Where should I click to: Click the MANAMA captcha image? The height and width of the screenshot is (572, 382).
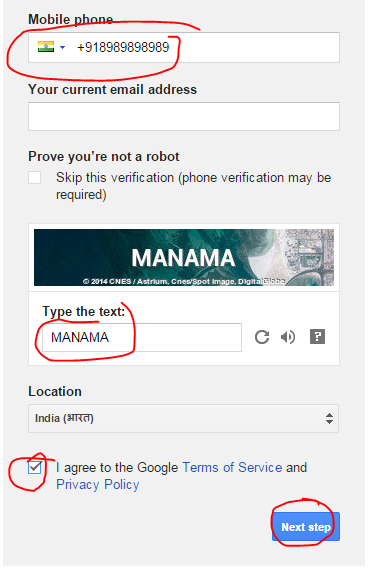pos(184,258)
